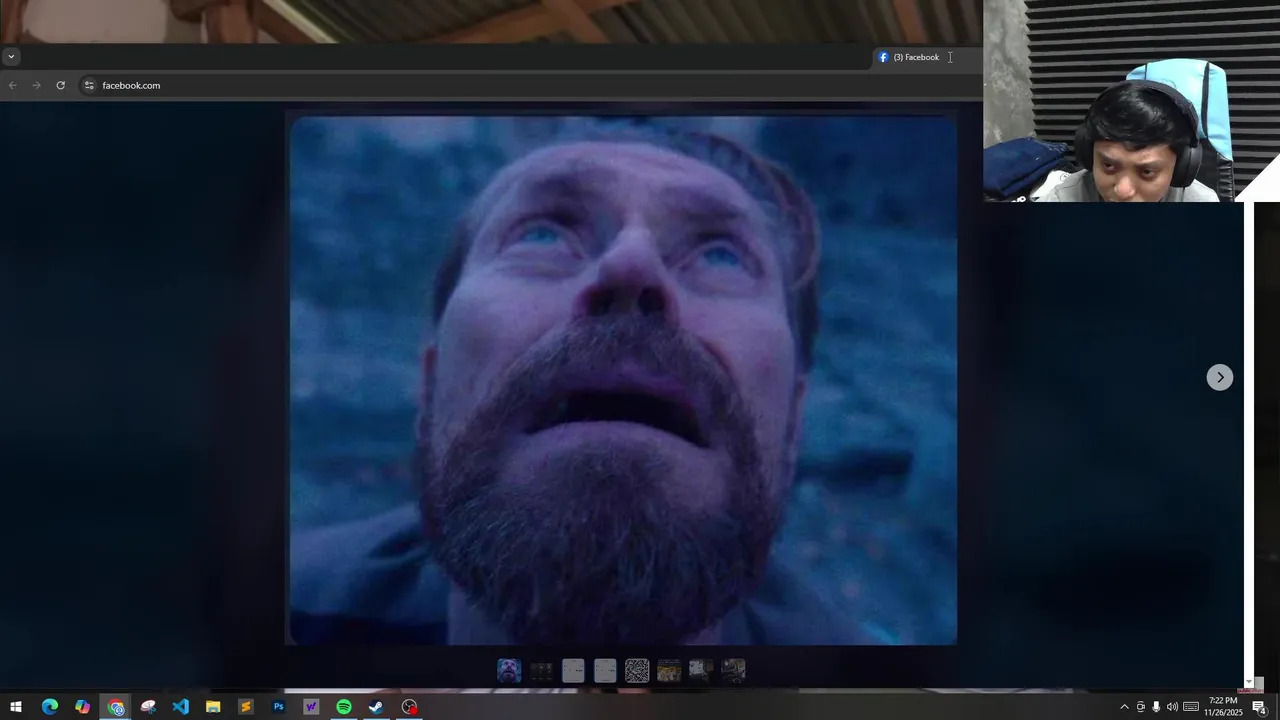Image resolution: width=1280 pixels, height=720 pixels.
Task: Launch Microsoft Edge from the taskbar
Action: tap(50, 707)
